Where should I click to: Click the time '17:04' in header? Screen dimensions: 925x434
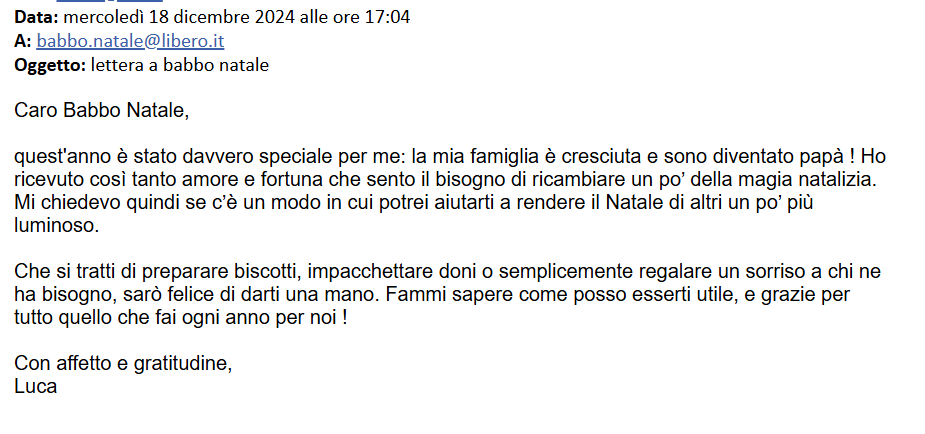[389, 18]
